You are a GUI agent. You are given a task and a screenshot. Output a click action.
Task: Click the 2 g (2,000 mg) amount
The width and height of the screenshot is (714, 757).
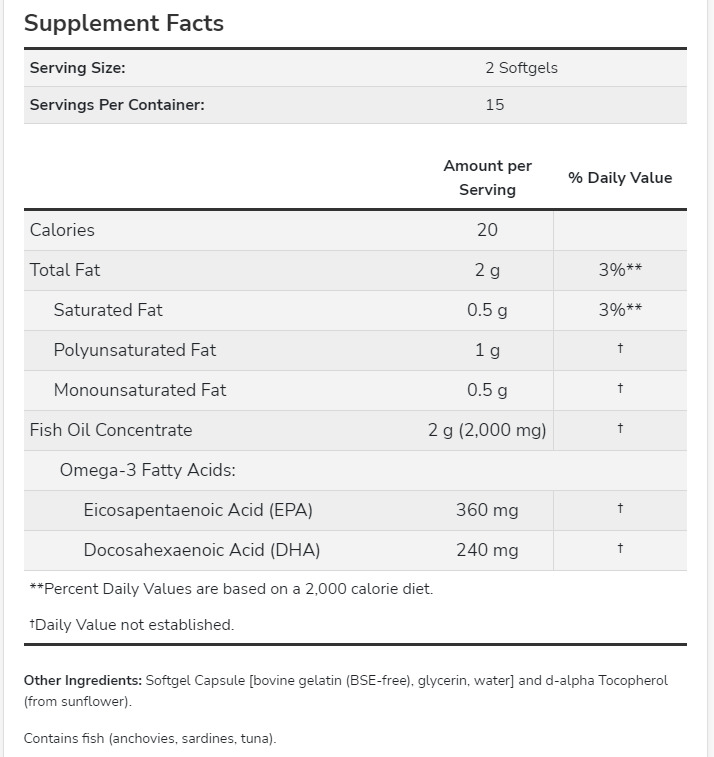click(x=487, y=430)
